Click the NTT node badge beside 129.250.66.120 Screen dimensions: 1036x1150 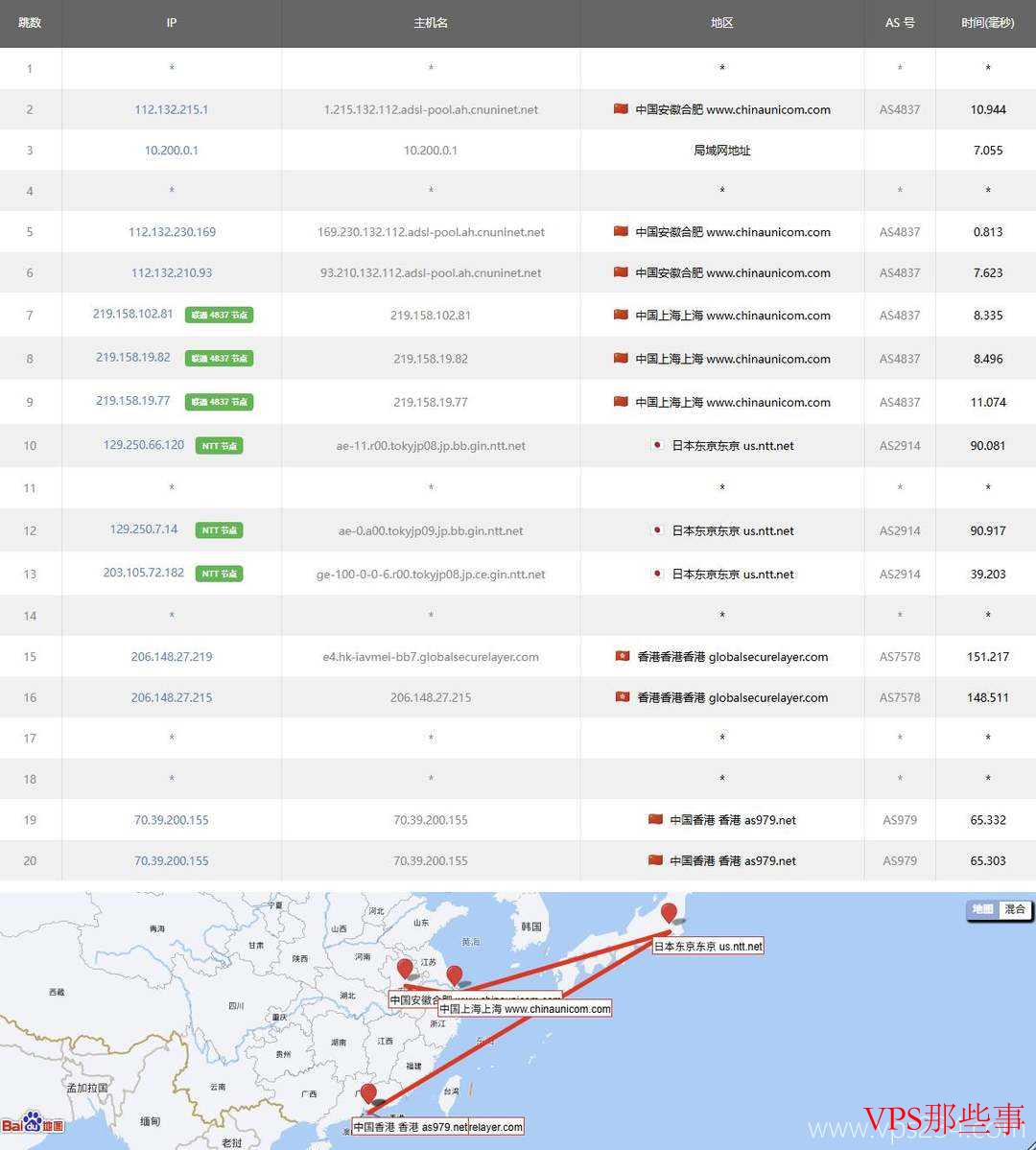pos(219,445)
